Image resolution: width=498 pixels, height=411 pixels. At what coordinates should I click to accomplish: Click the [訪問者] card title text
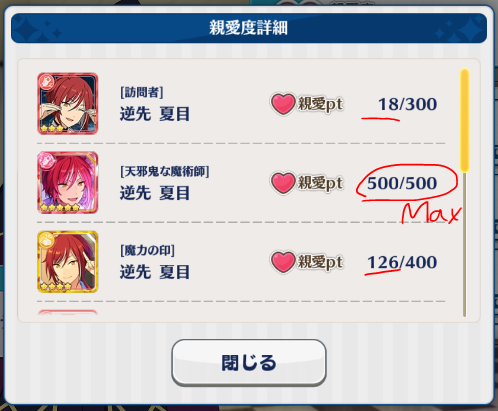point(142,92)
